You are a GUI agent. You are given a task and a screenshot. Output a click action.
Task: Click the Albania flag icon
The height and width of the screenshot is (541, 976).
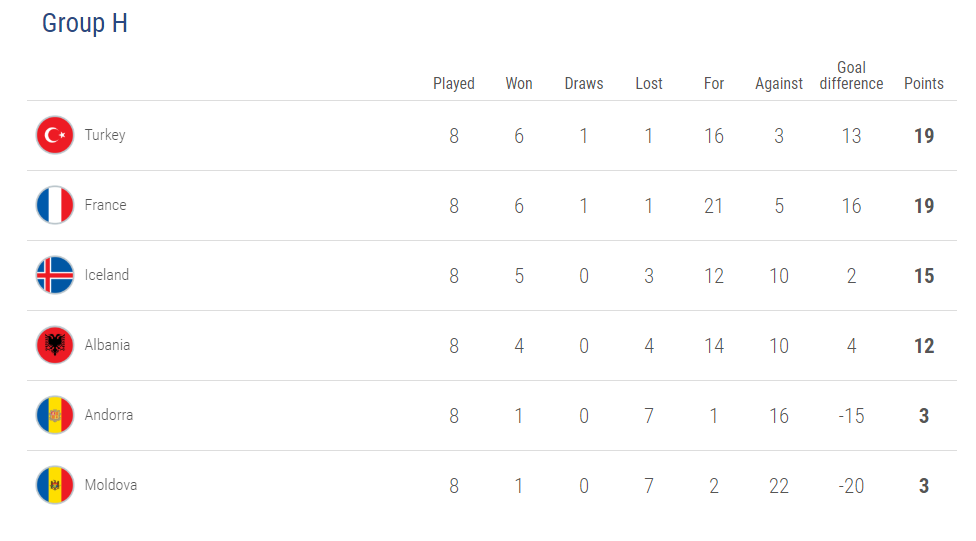[55, 345]
